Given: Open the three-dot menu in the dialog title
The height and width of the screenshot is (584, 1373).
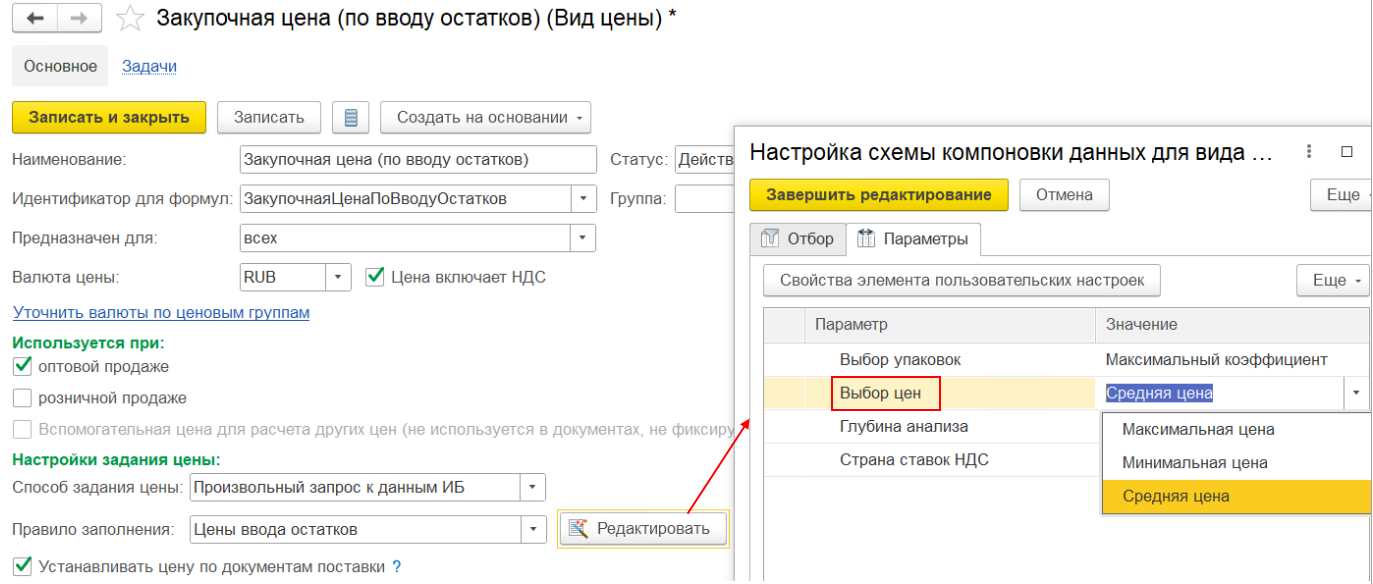Looking at the screenshot, I should pos(1308,152).
